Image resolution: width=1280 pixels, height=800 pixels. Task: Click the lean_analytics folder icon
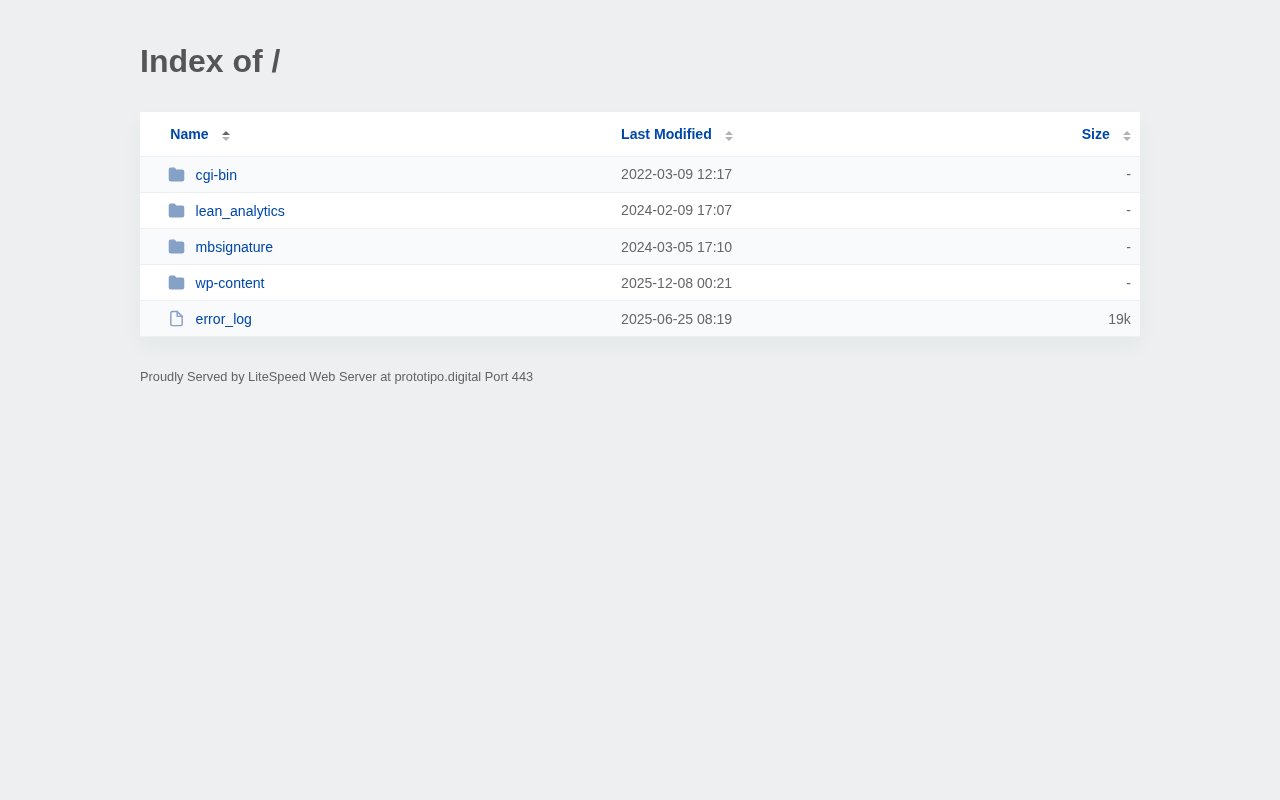[x=176, y=211]
